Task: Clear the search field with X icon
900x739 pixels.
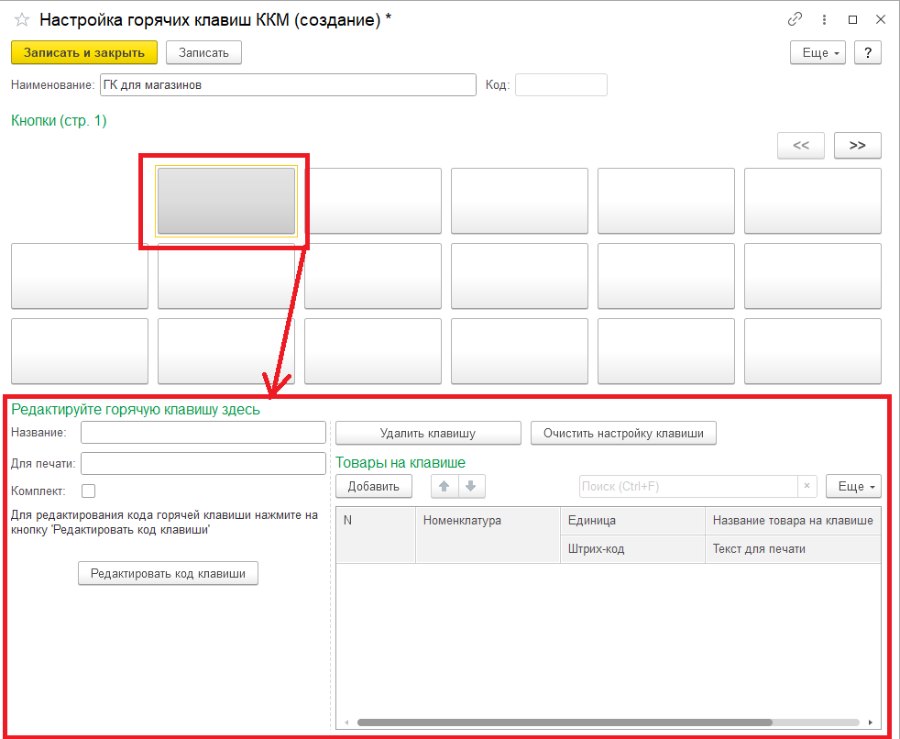Action: click(807, 487)
